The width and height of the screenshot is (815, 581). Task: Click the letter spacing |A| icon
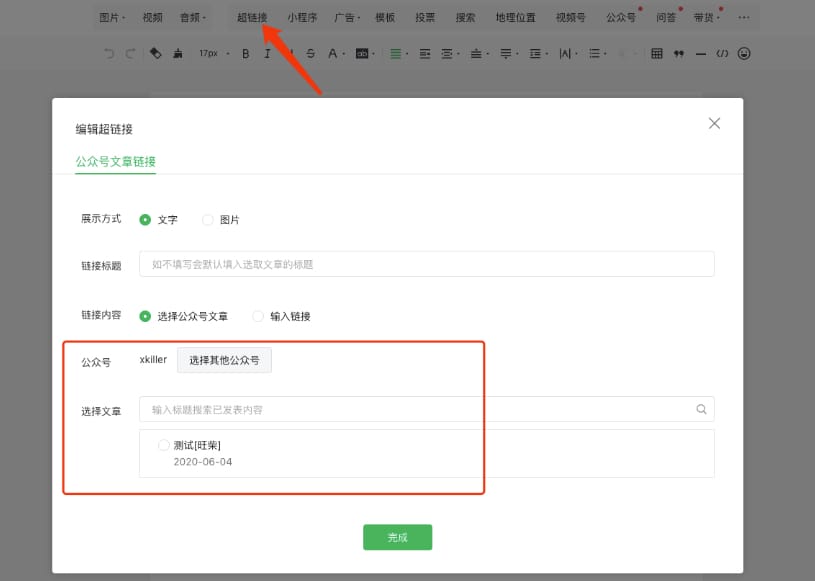click(x=565, y=53)
